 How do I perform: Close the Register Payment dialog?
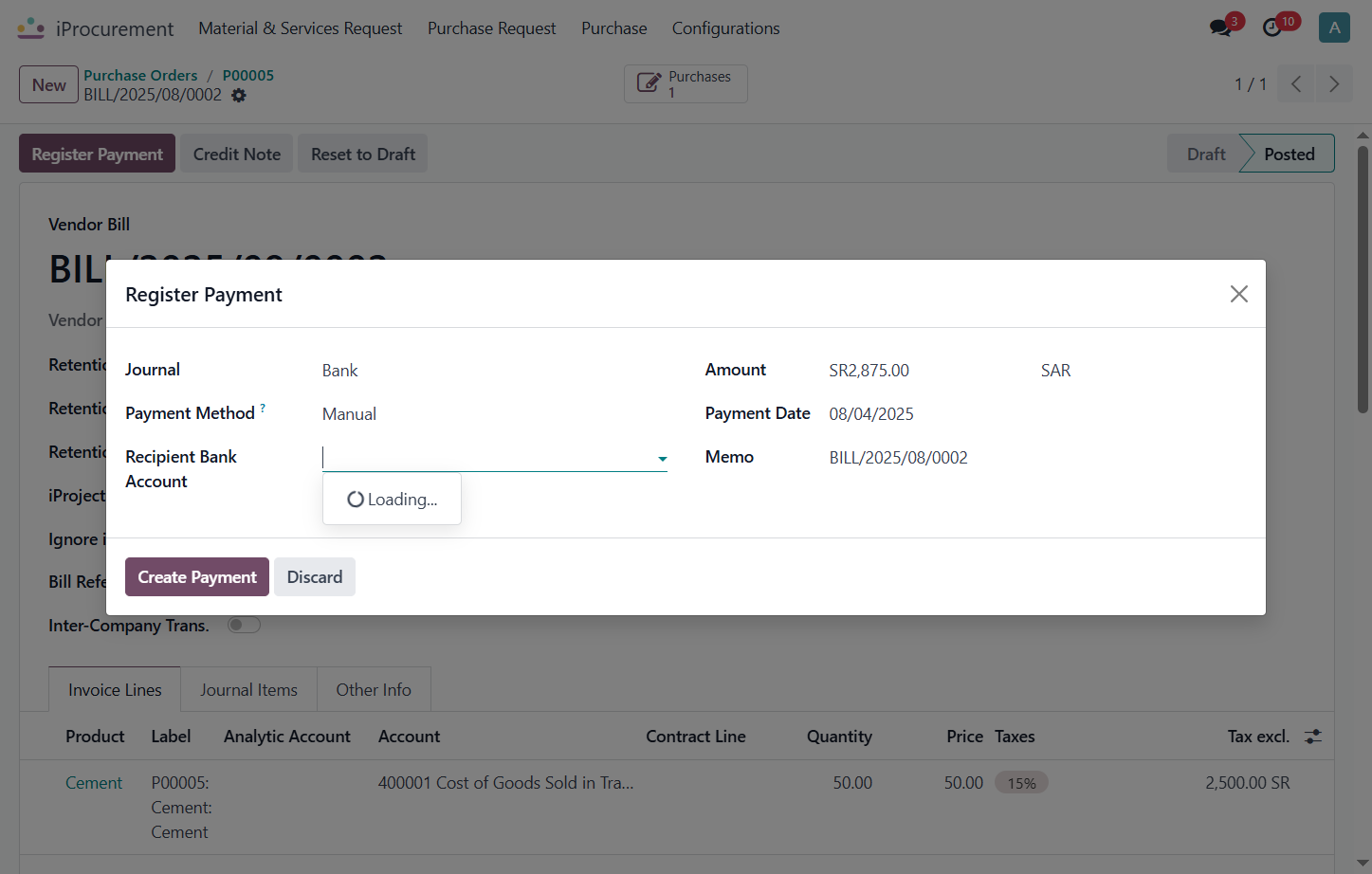(1238, 294)
